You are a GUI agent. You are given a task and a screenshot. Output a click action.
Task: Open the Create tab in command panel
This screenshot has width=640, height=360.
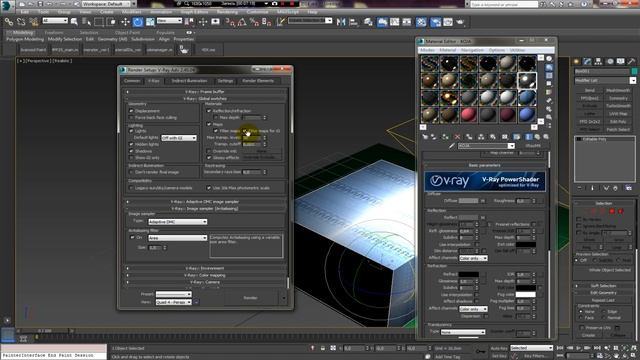577,61
